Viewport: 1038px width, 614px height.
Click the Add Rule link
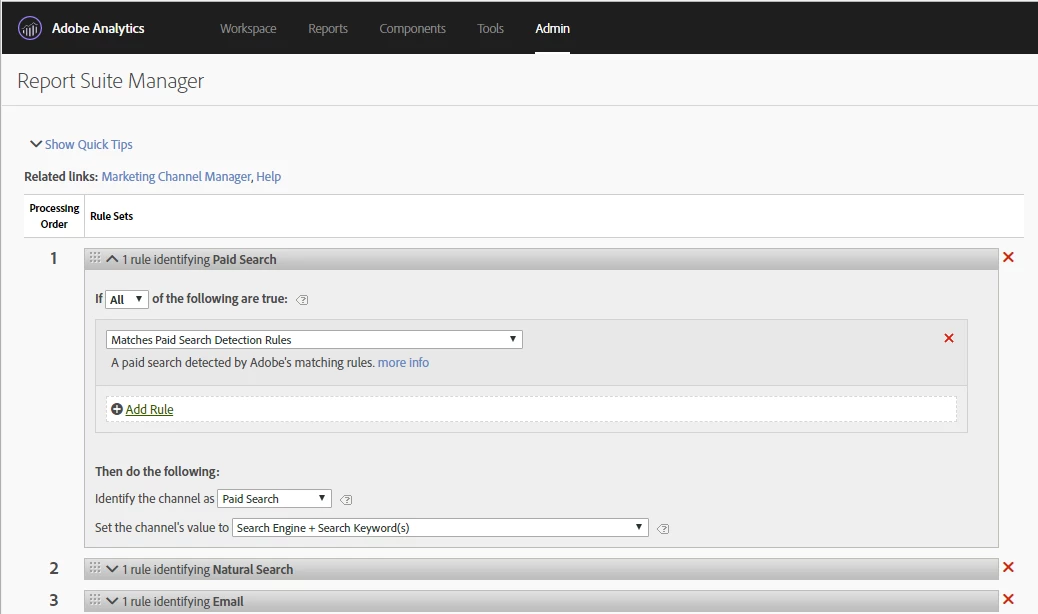tap(150, 410)
